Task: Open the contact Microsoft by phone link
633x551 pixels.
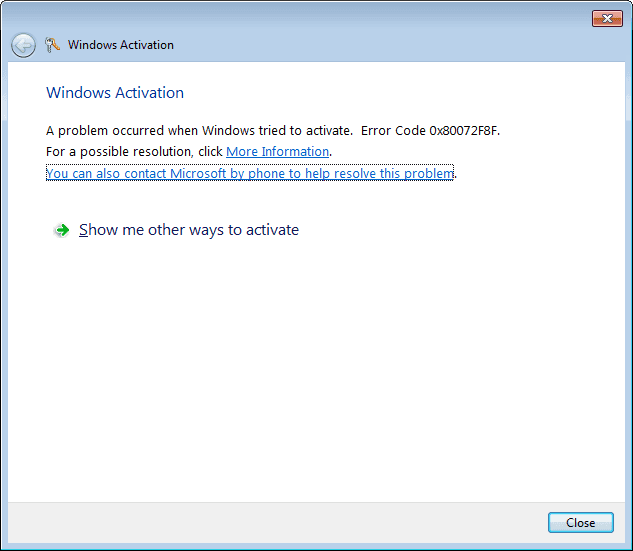Action: click(250, 173)
